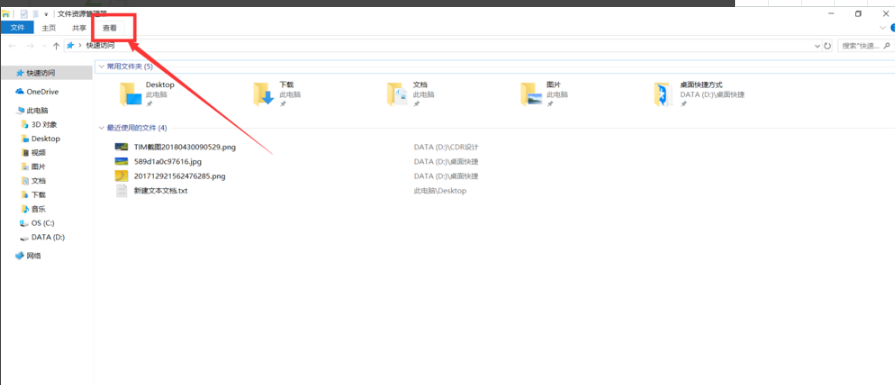
Task: Open the Customize Quick Access Toolbar dropdown
Action: point(46,14)
